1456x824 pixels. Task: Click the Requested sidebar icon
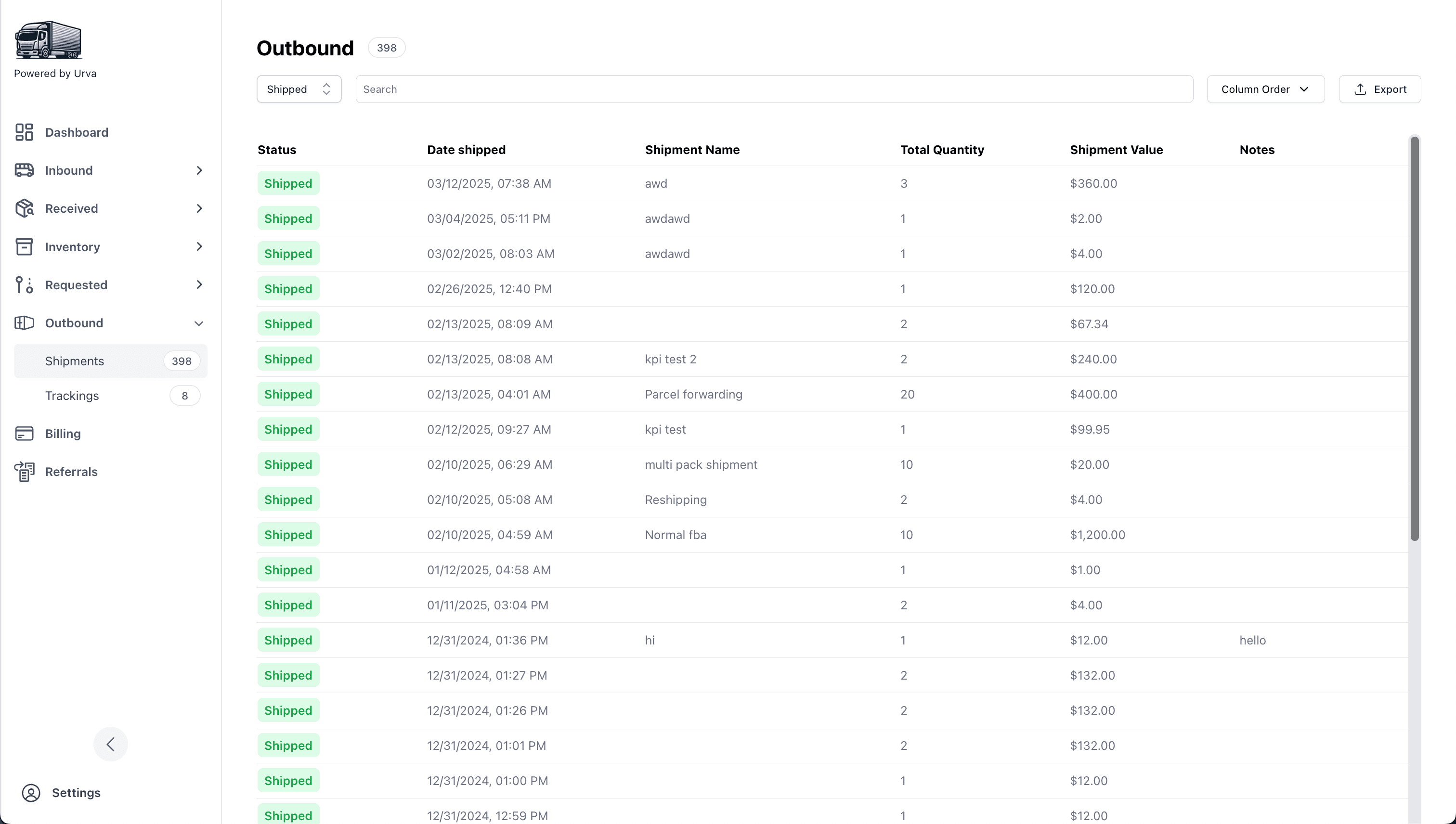24,284
